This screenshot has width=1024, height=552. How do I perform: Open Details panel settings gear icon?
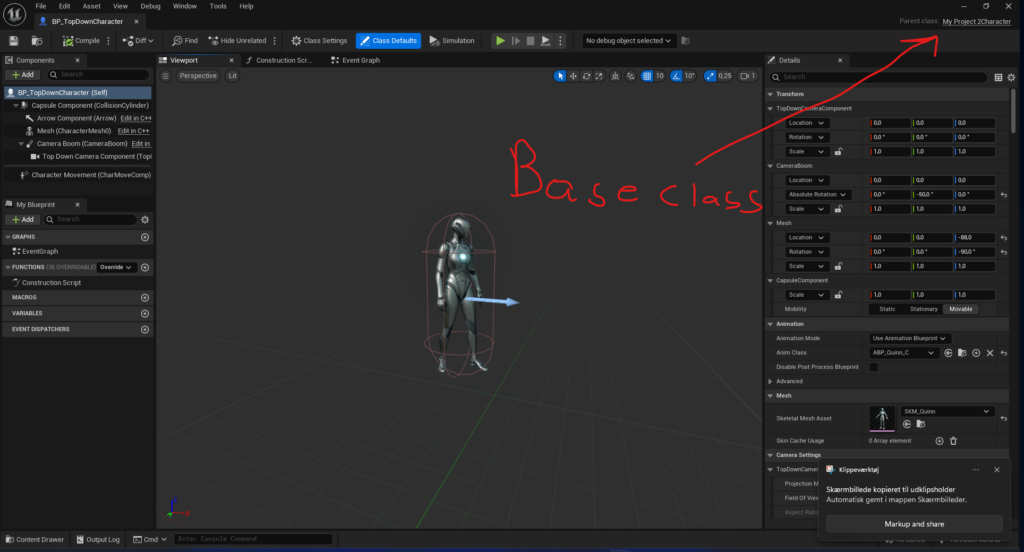1013,76
